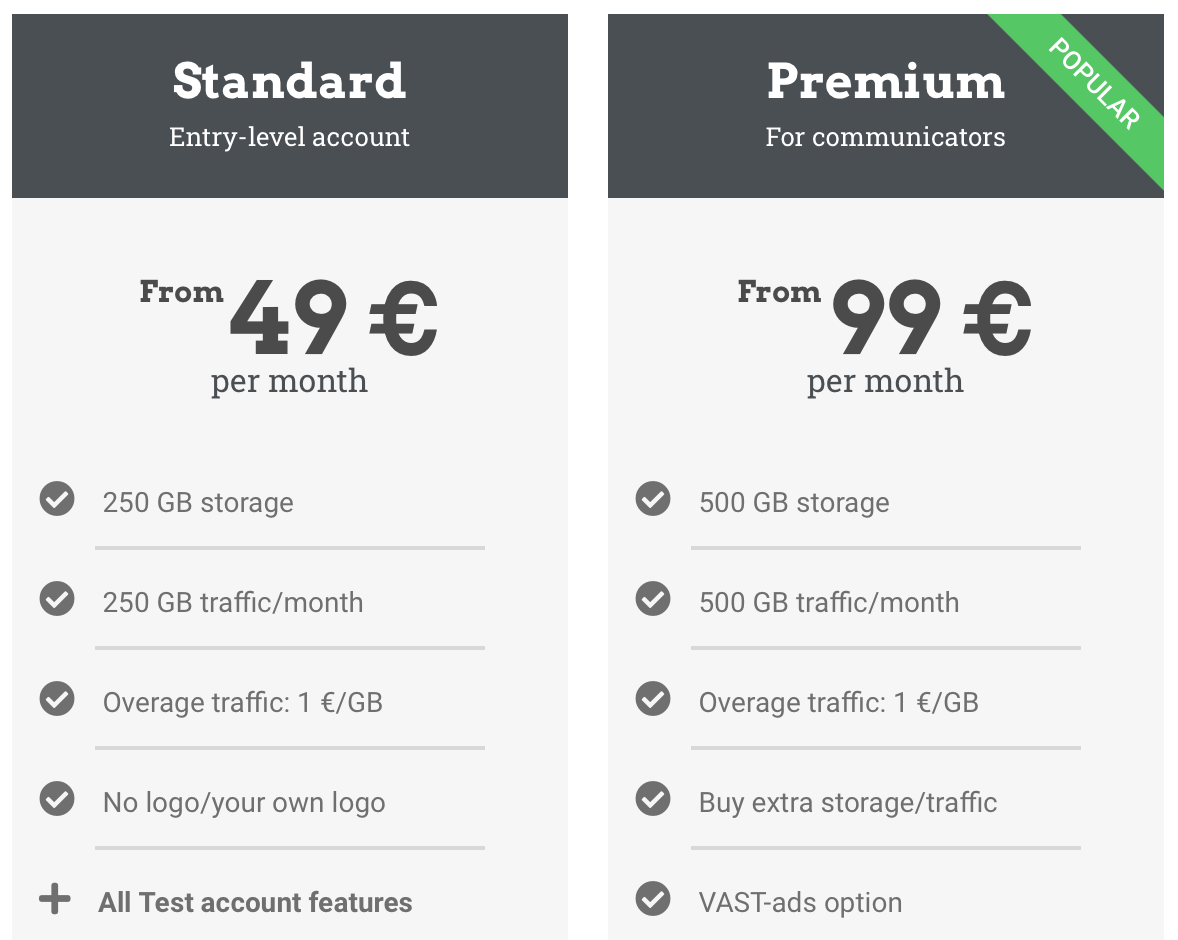Expand the All Test account features section
Image resolution: width=1178 pixels, height=940 pixels.
255,901
